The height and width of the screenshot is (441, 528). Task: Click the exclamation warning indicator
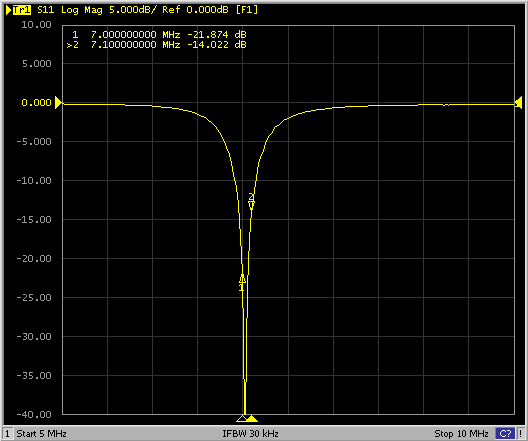click(x=520, y=434)
